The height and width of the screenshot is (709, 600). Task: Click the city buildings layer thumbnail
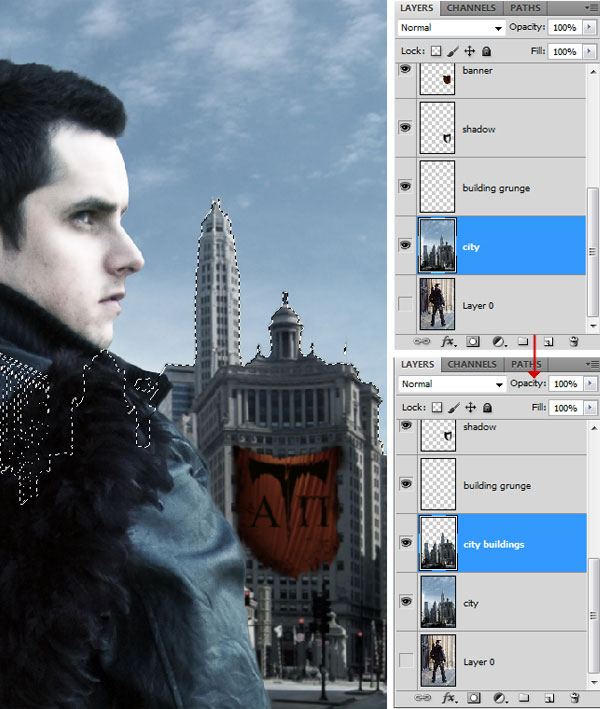point(439,543)
